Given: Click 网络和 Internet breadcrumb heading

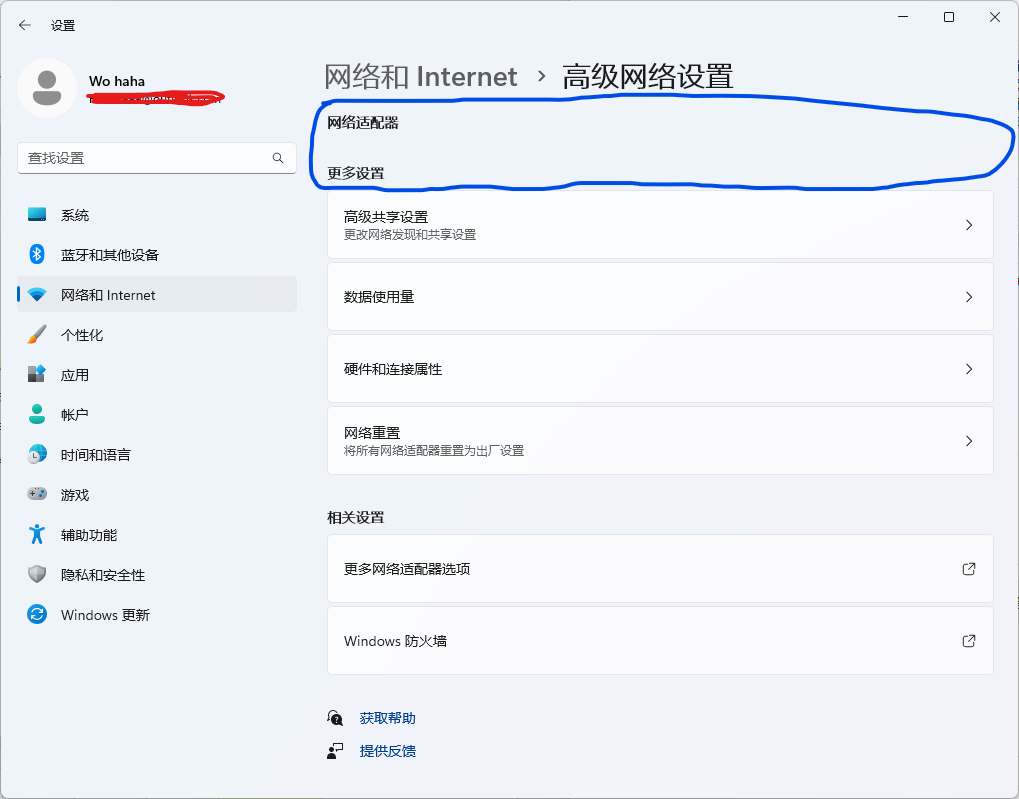Looking at the screenshot, I should pyautogui.click(x=420, y=77).
